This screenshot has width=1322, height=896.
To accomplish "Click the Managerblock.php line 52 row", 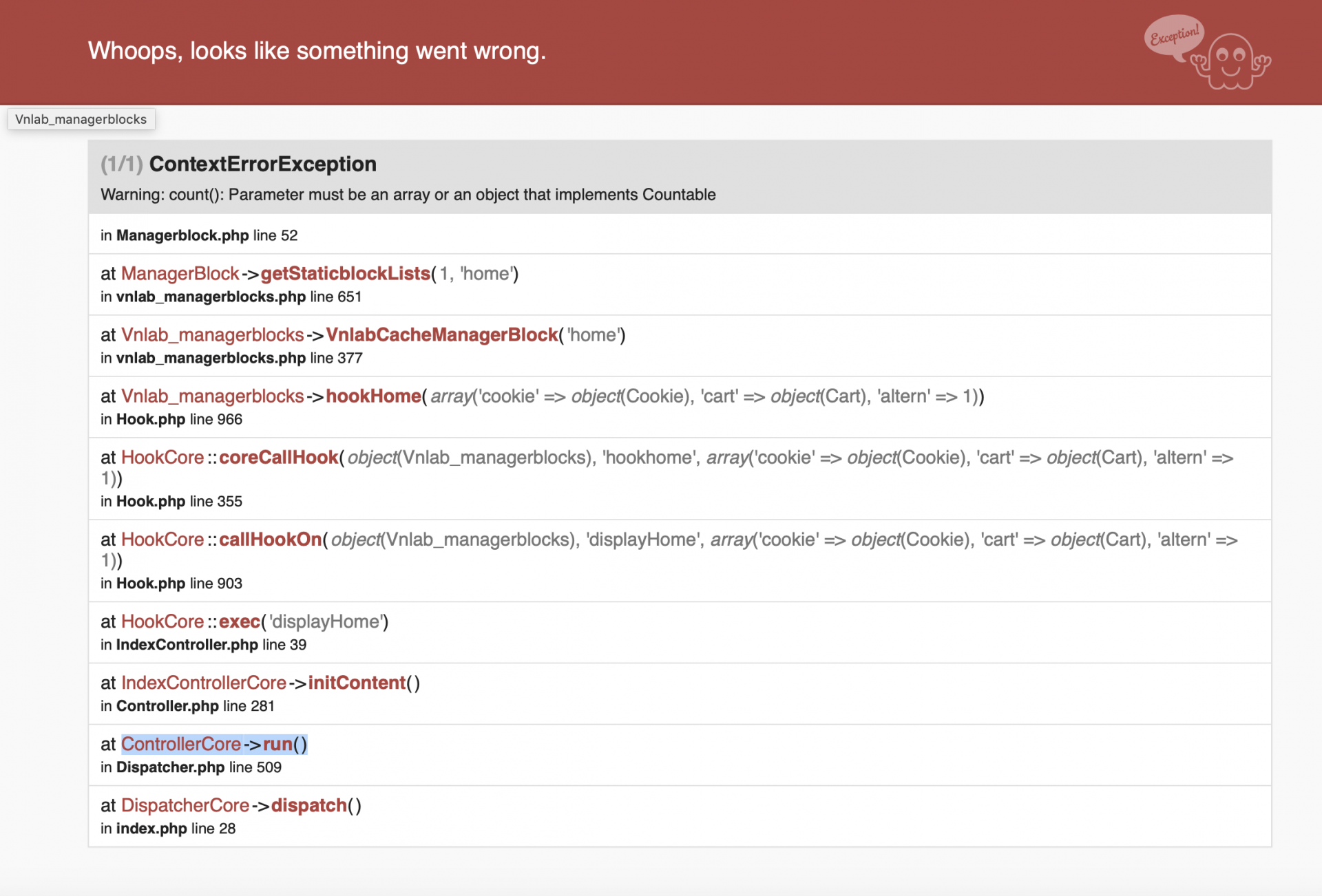I will 199,235.
